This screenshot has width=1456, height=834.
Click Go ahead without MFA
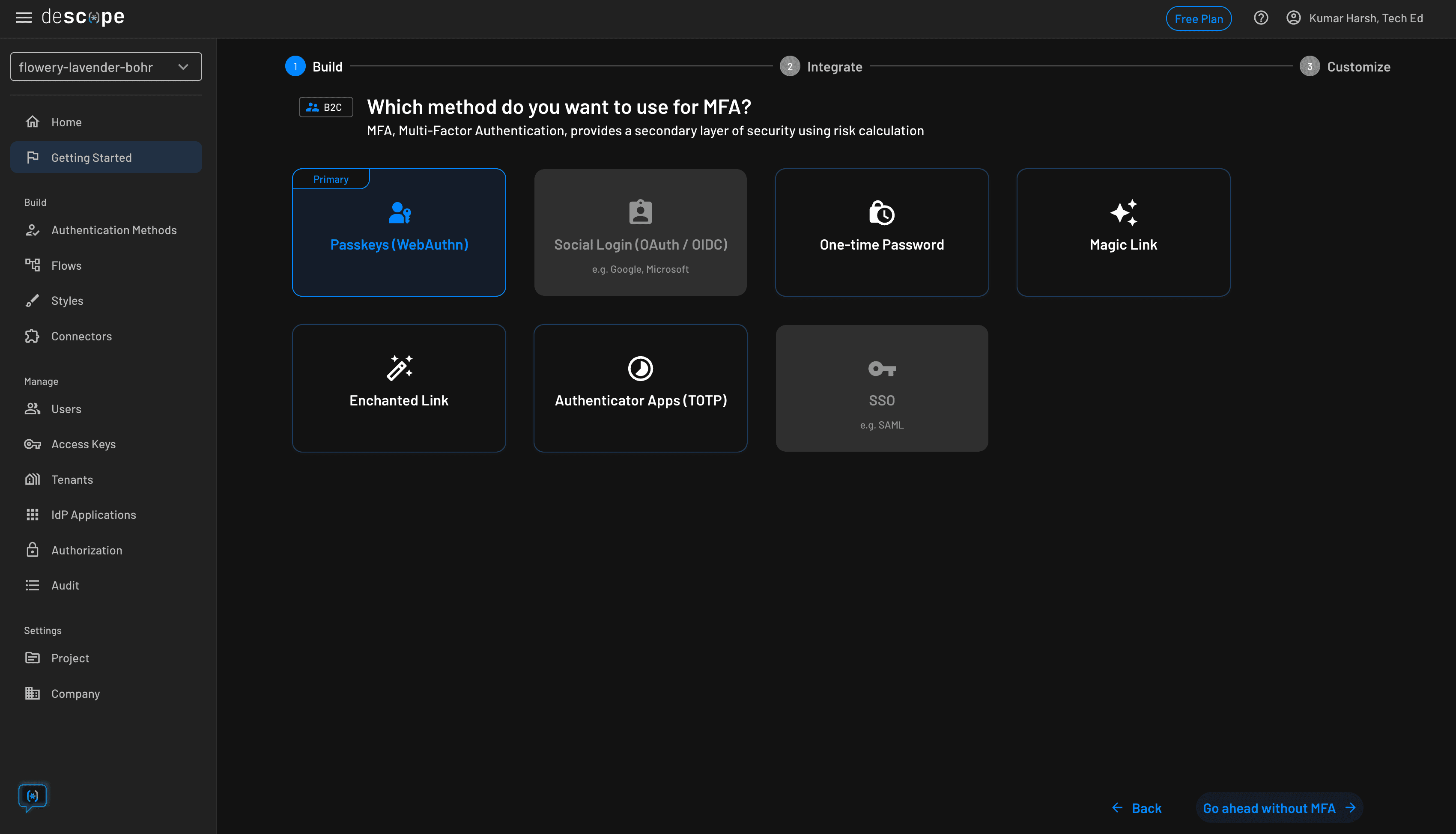coord(1278,807)
